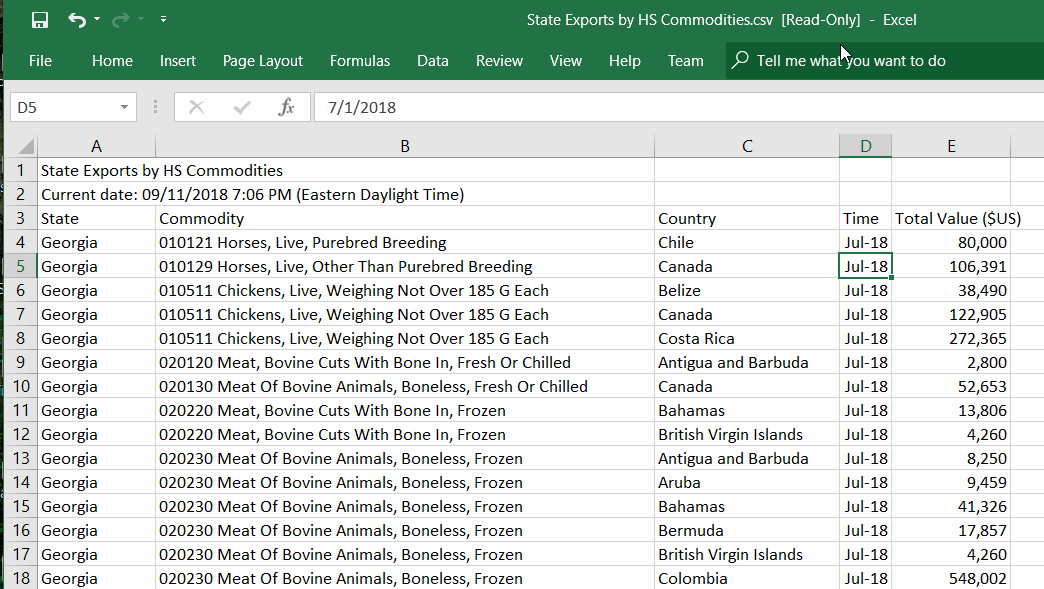Switch to the Formulas ribbon tab
This screenshot has width=1044, height=589.
coord(360,61)
